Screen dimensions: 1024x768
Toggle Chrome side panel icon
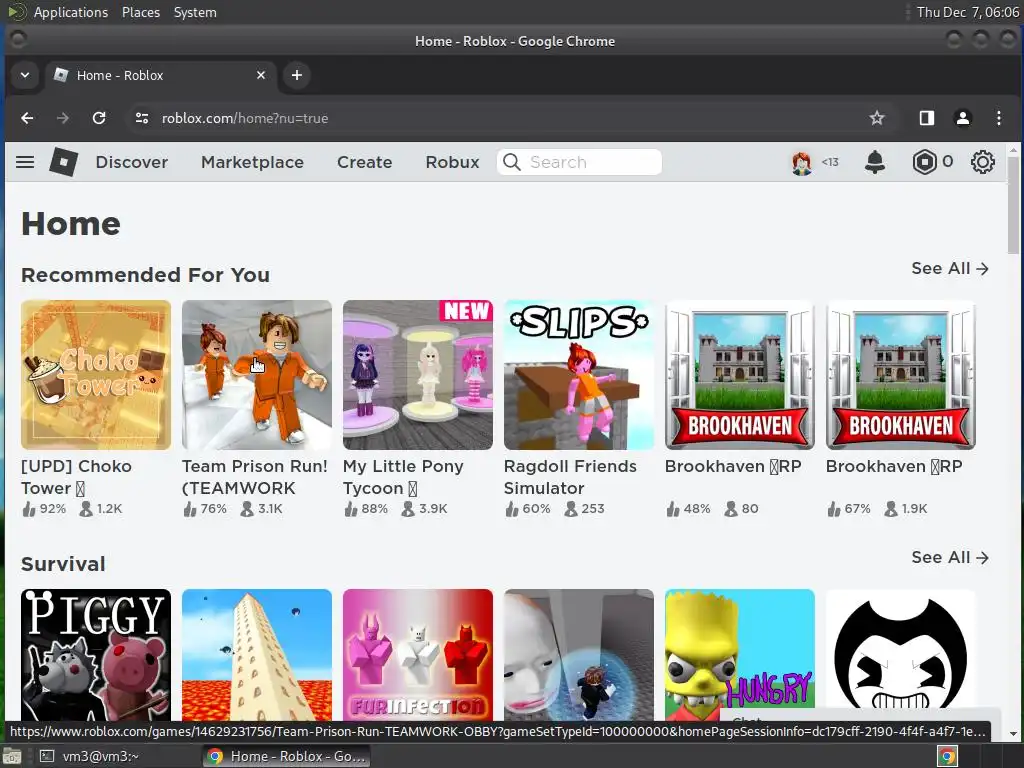926,118
